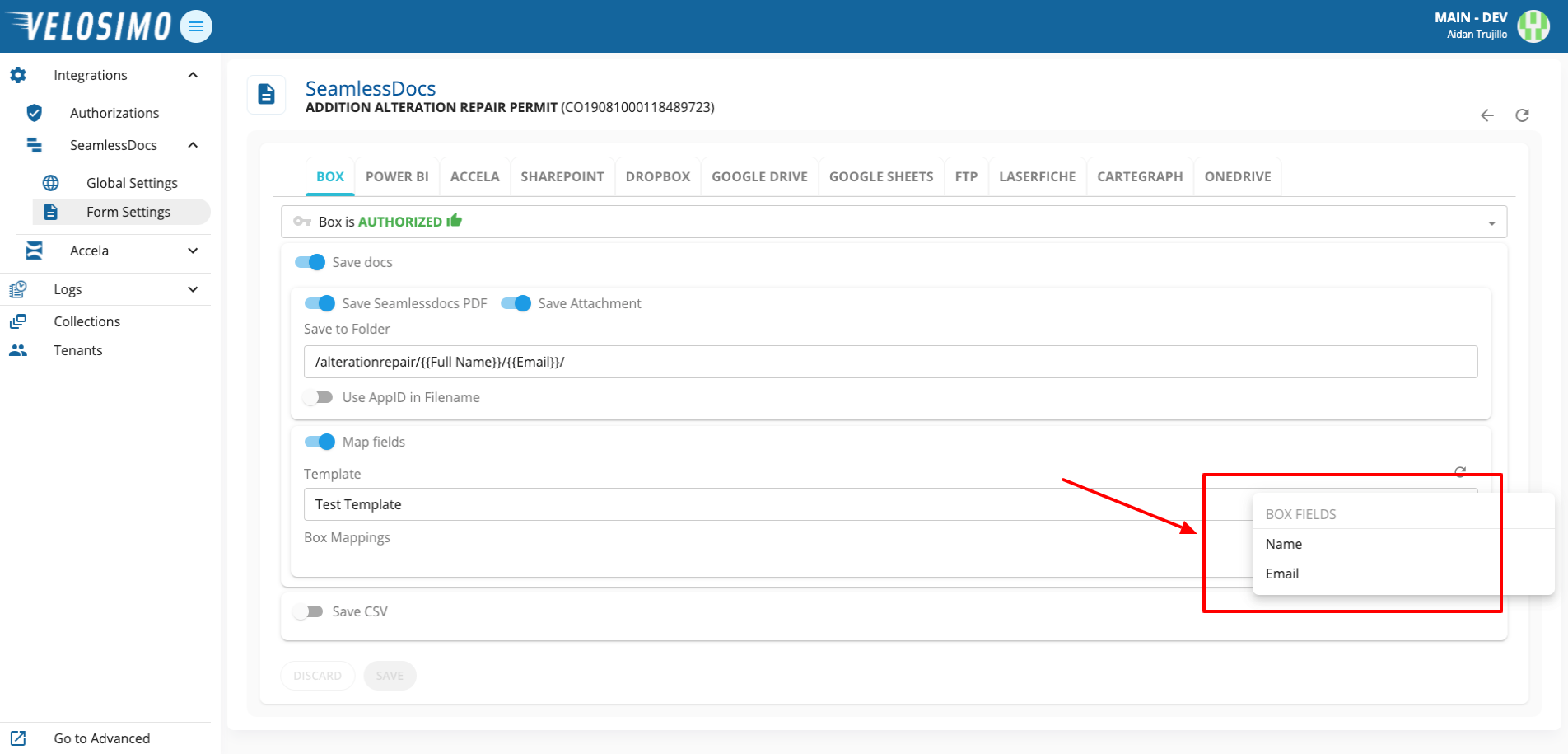Click the Addition Alteration Repair Permit heading
The height and width of the screenshot is (754, 1568).
[432, 107]
